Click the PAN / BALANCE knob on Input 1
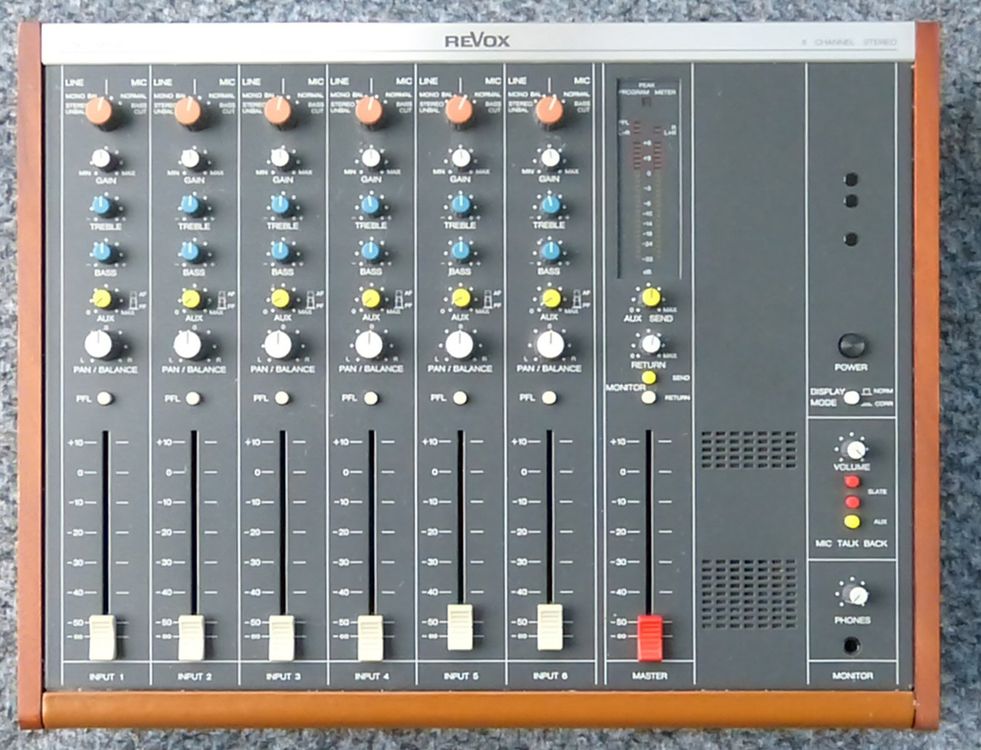981x750 pixels. click(99, 345)
